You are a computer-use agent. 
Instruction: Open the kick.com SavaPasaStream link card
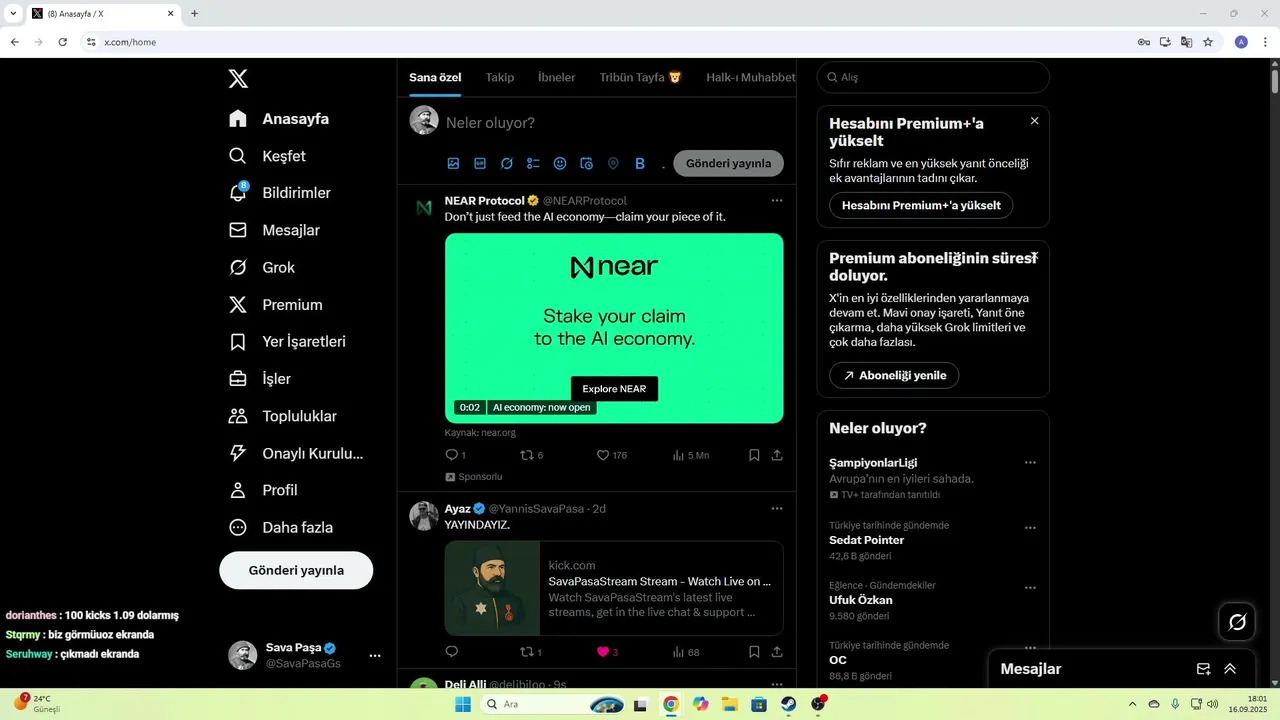pos(614,588)
